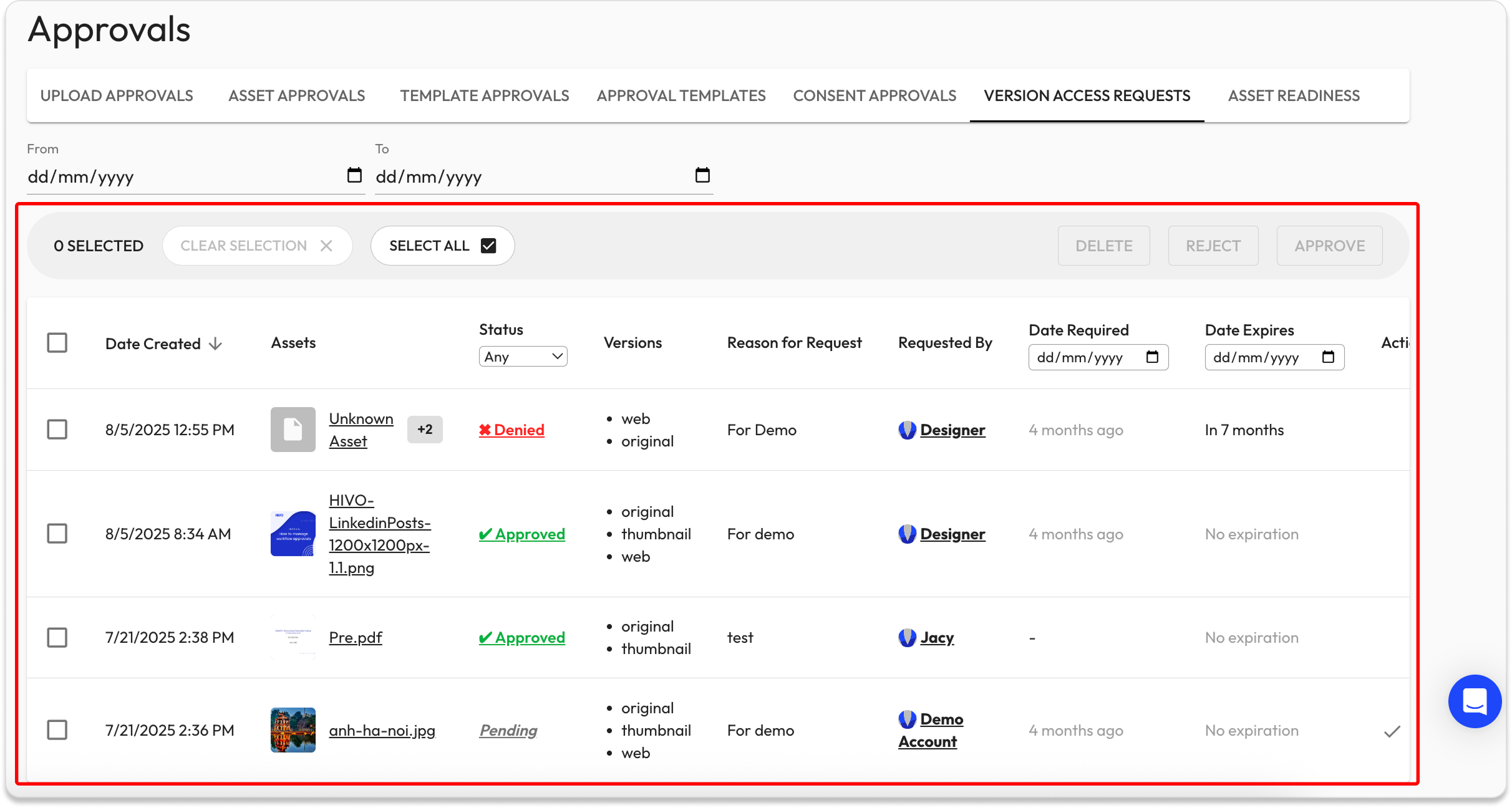Open the chat support bubble

tap(1475, 701)
